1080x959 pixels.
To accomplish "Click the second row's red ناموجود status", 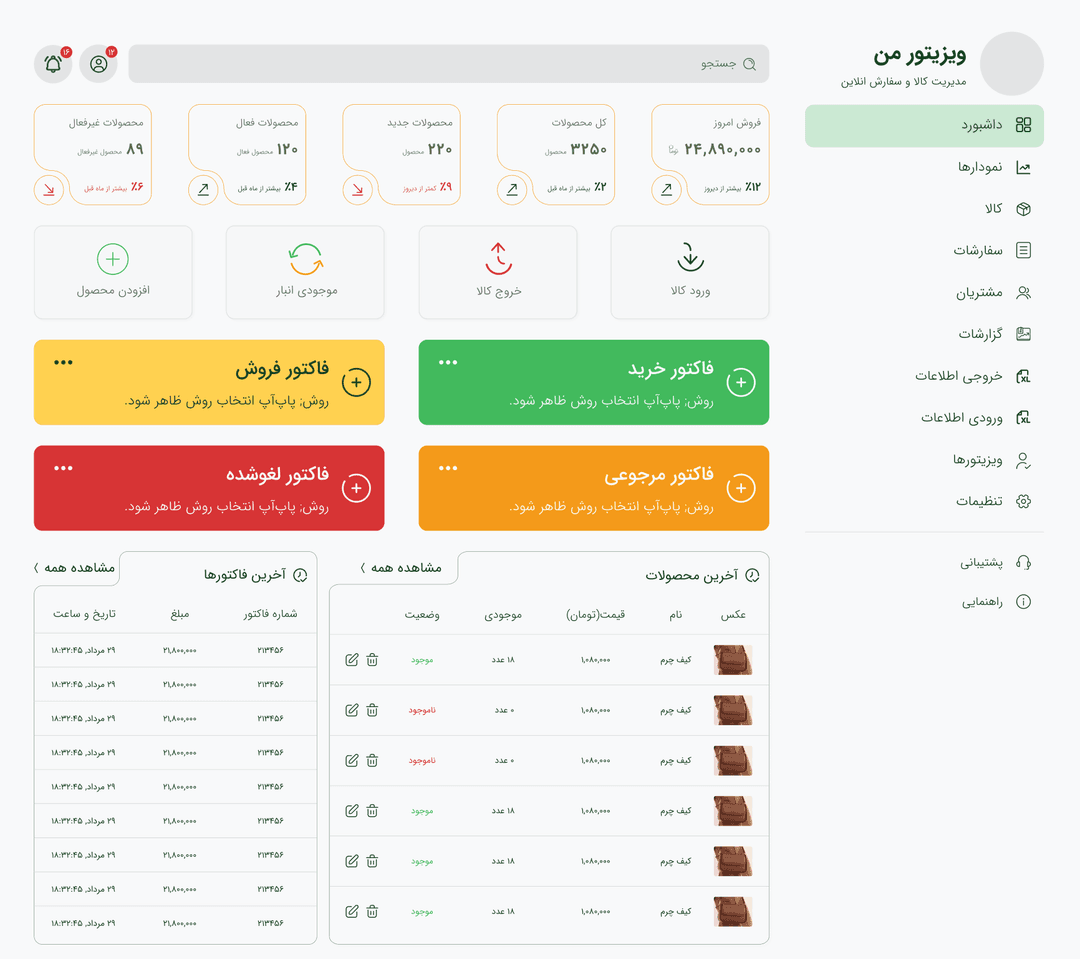I will (x=422, y=710).
